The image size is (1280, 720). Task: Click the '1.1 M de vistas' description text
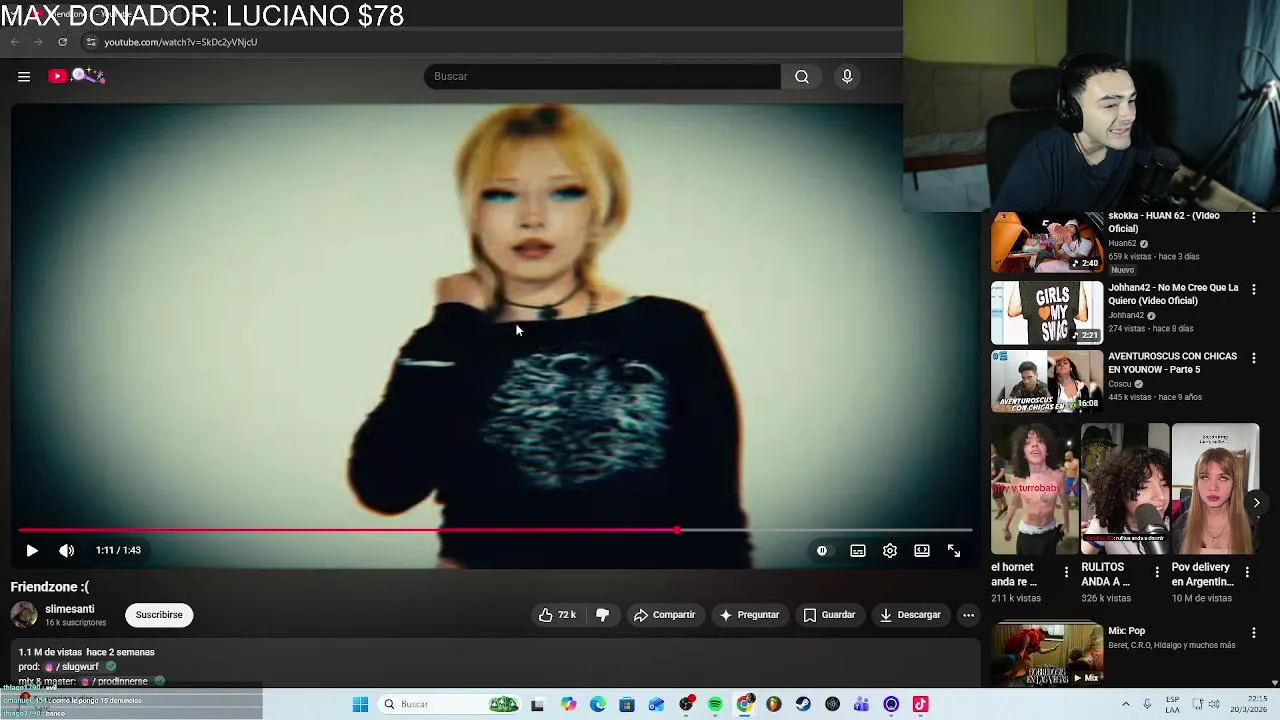coord(50,652)
